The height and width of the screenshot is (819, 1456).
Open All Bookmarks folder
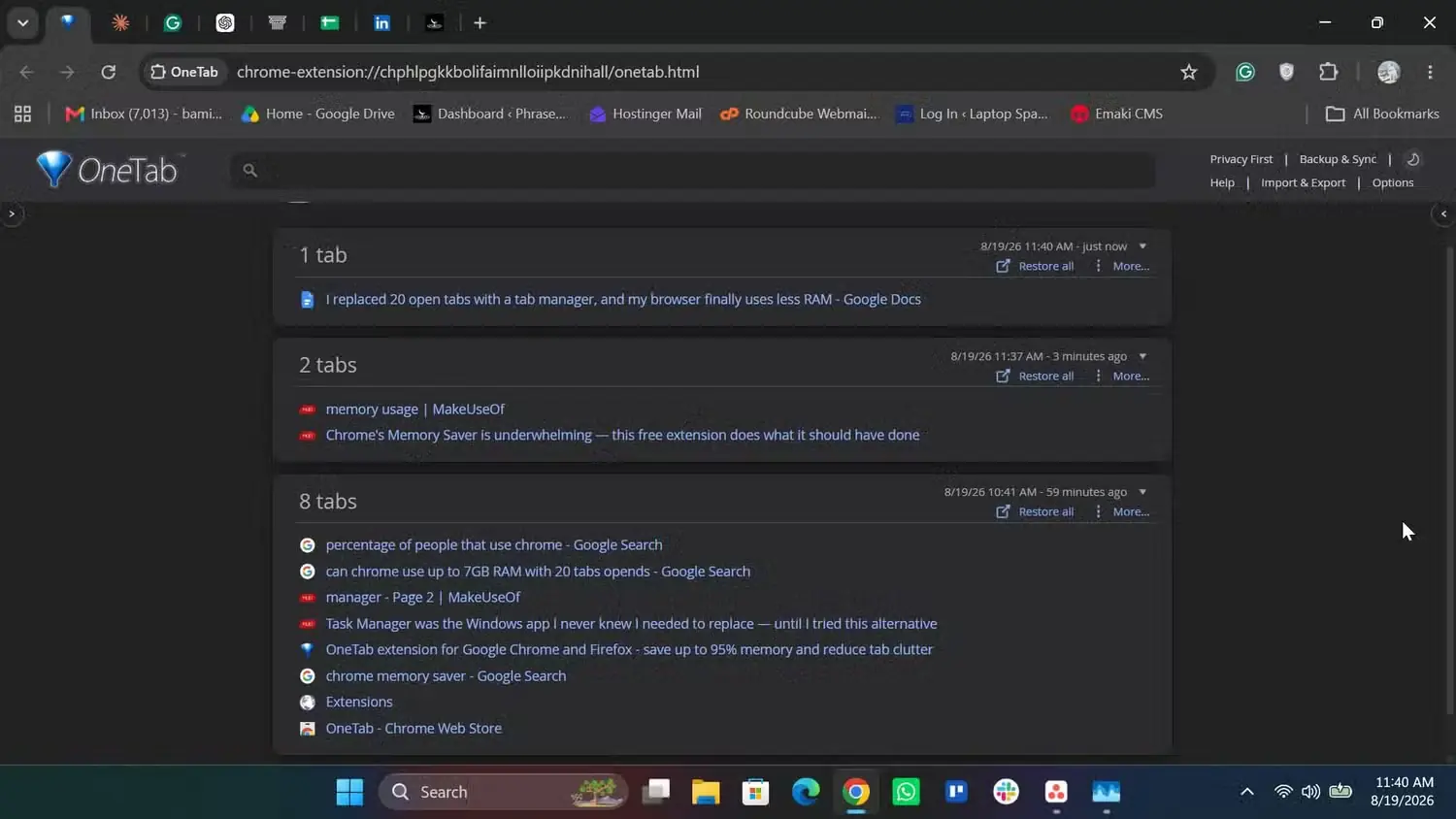[1382, 114]
